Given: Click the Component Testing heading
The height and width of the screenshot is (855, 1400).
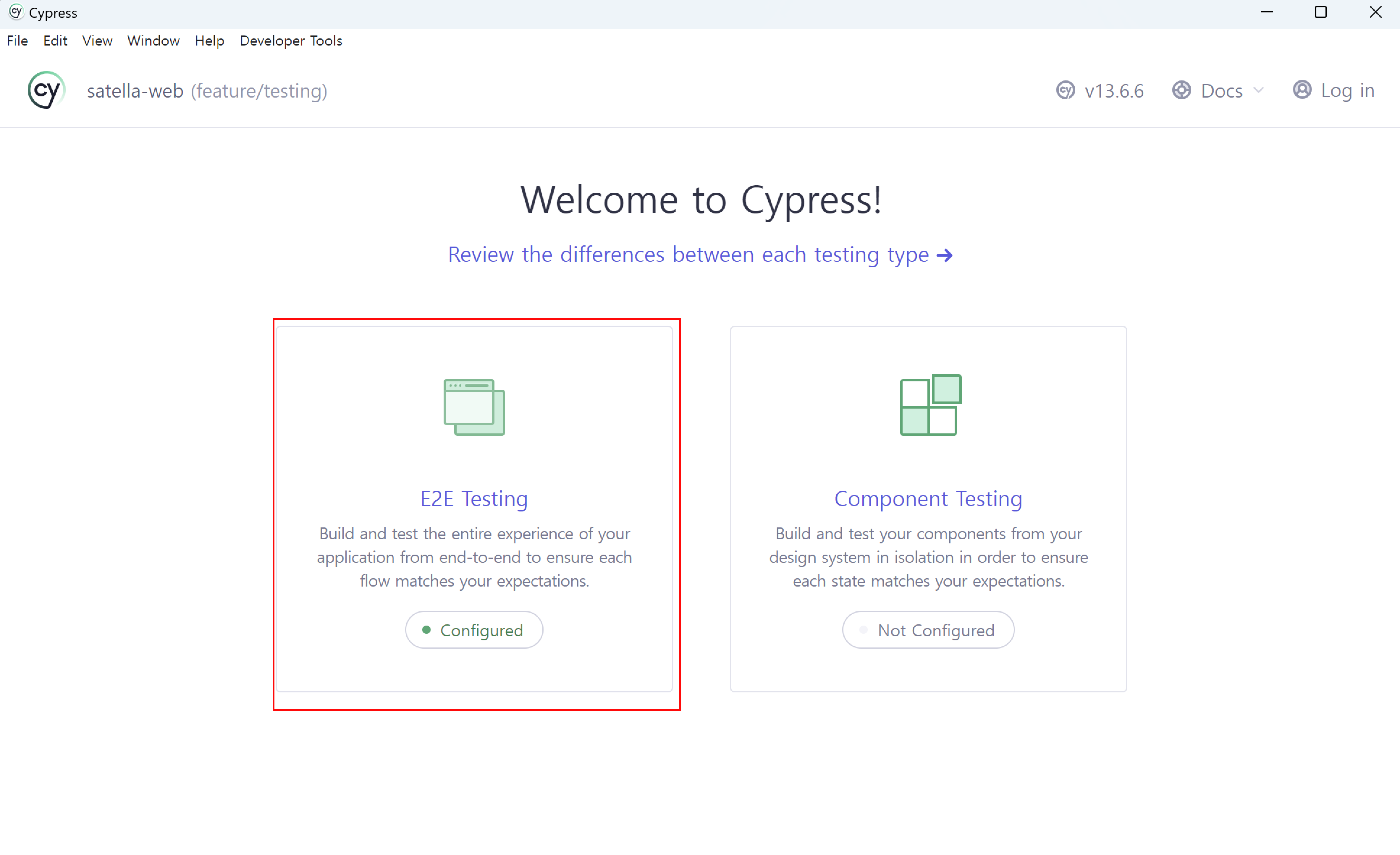Looking at the screenshot, I should coord(928,498).
